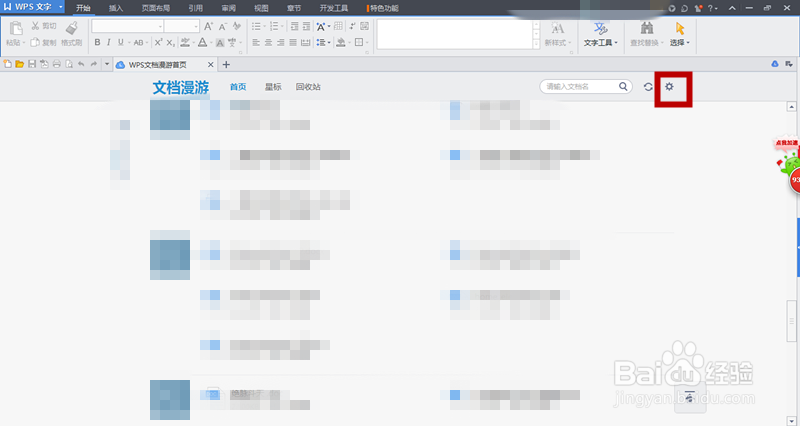Open the document roaming settings gear
The image size is (800, 426).
pyautogui.click(x=669, y=87)
